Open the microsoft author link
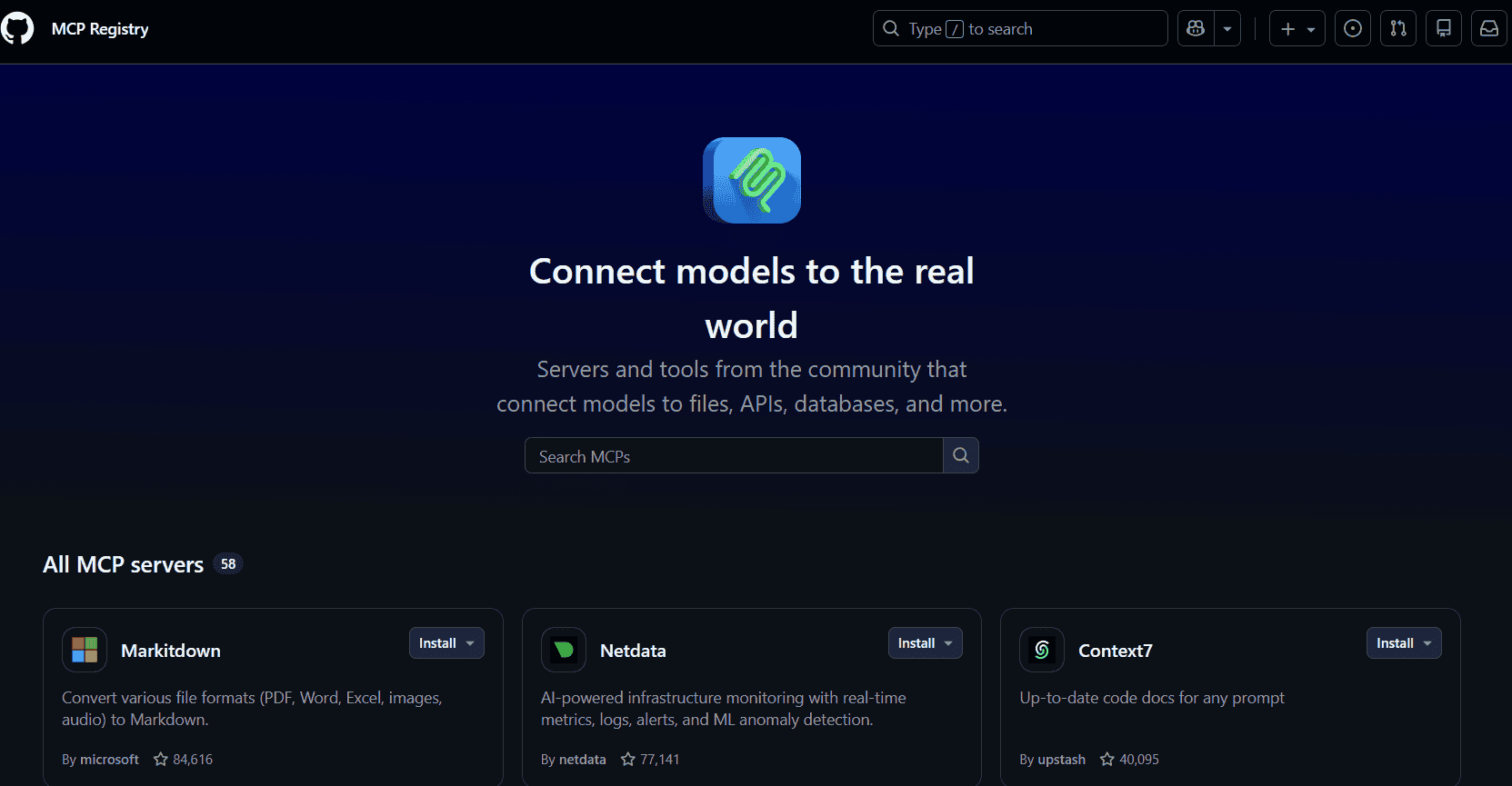The height and width of the screenshot is (786, 1512). click(109, 760)
